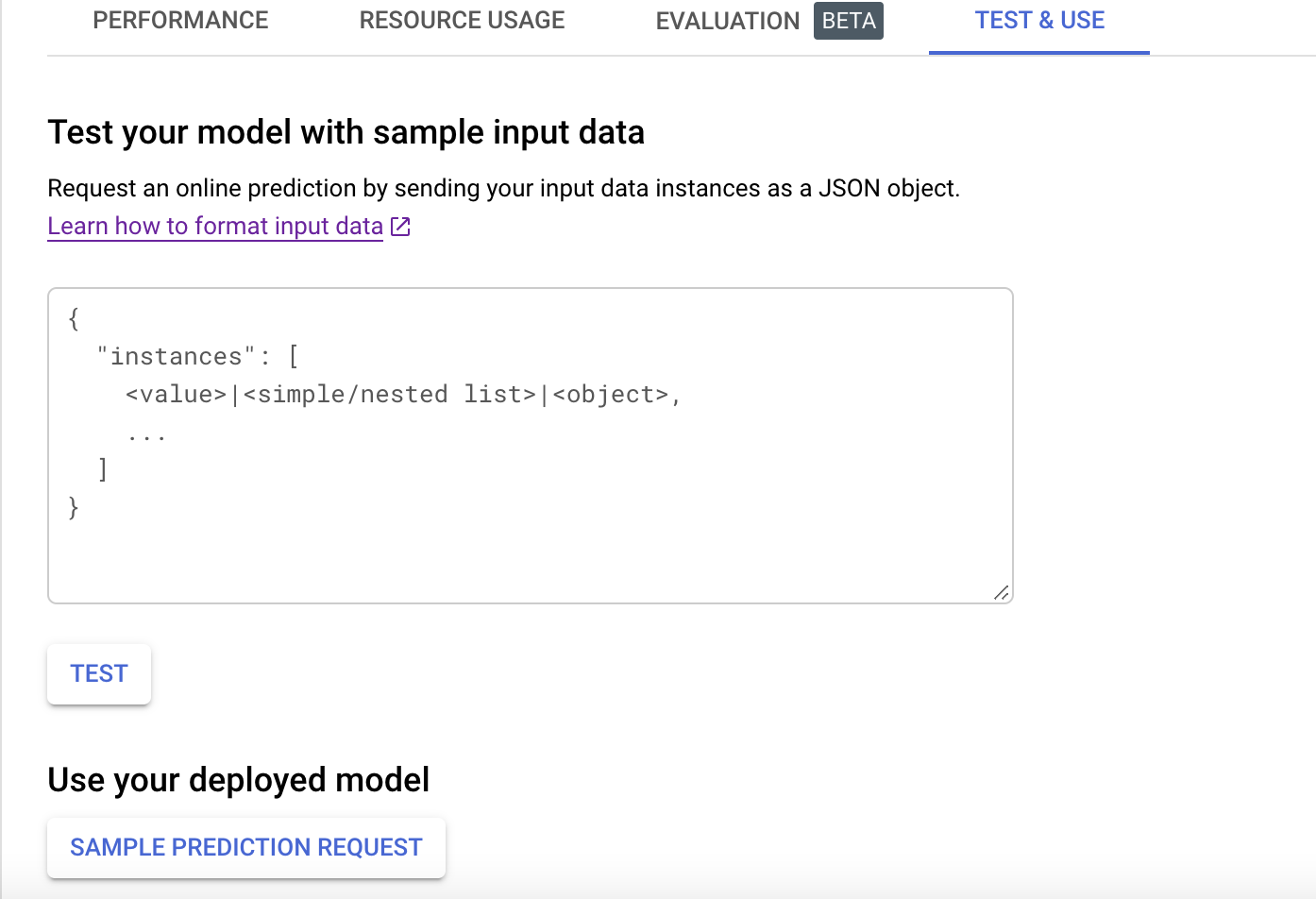
Task: Click the Sample Prediction Request button
Action: pos(245,847)
